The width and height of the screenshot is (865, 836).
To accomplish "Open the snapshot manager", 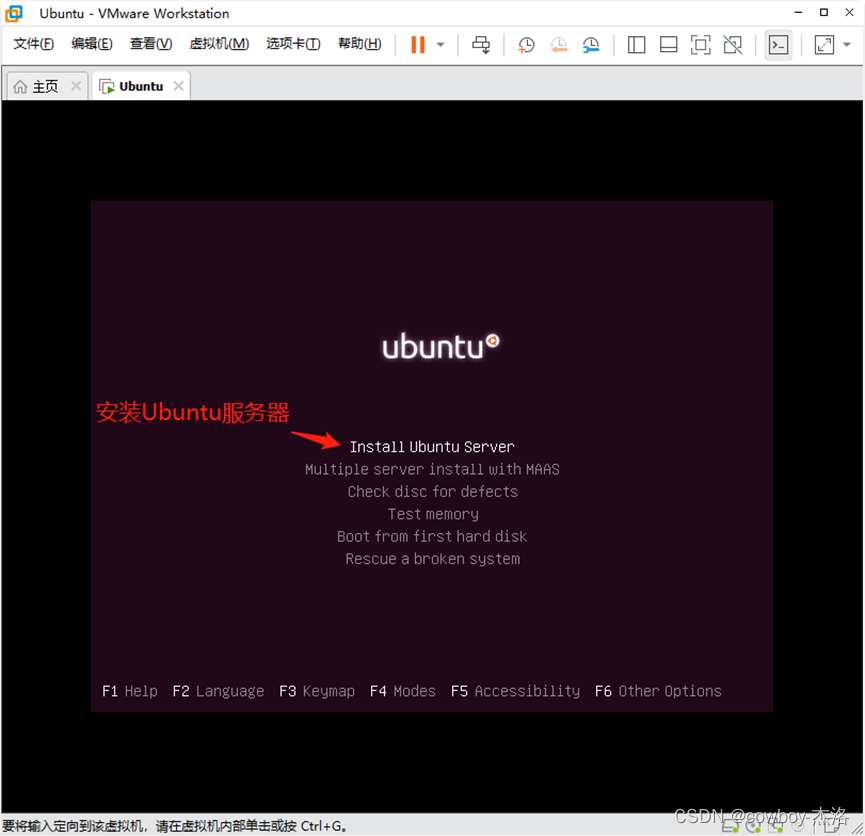I will click(591, 44).
